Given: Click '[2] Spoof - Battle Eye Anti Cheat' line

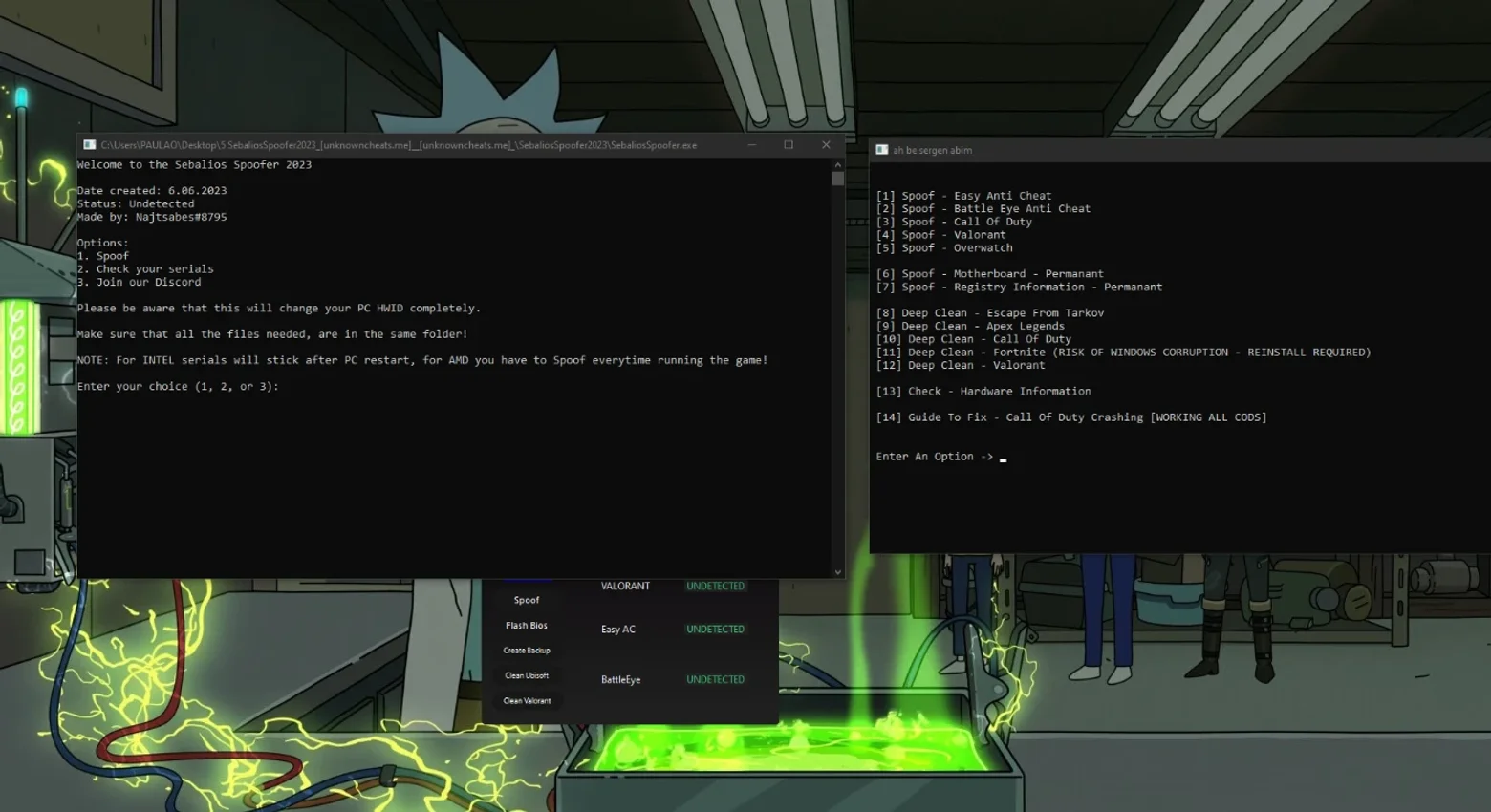Looking at the screenshot, I should click(x=983, y=209).
